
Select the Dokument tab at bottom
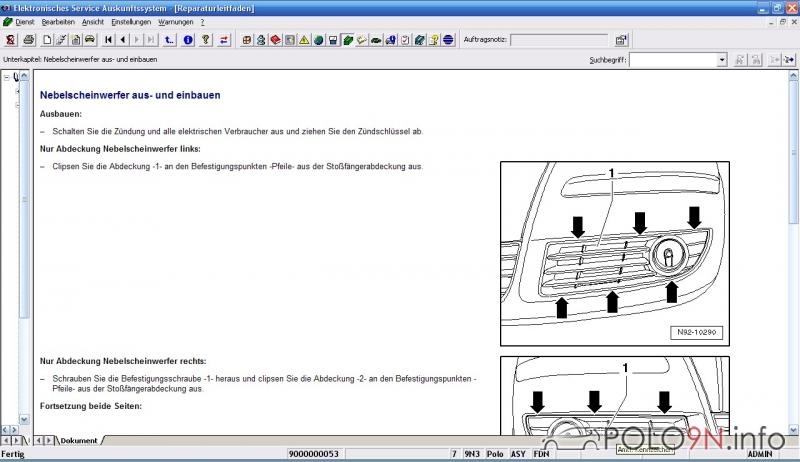[x=78, y=440]
